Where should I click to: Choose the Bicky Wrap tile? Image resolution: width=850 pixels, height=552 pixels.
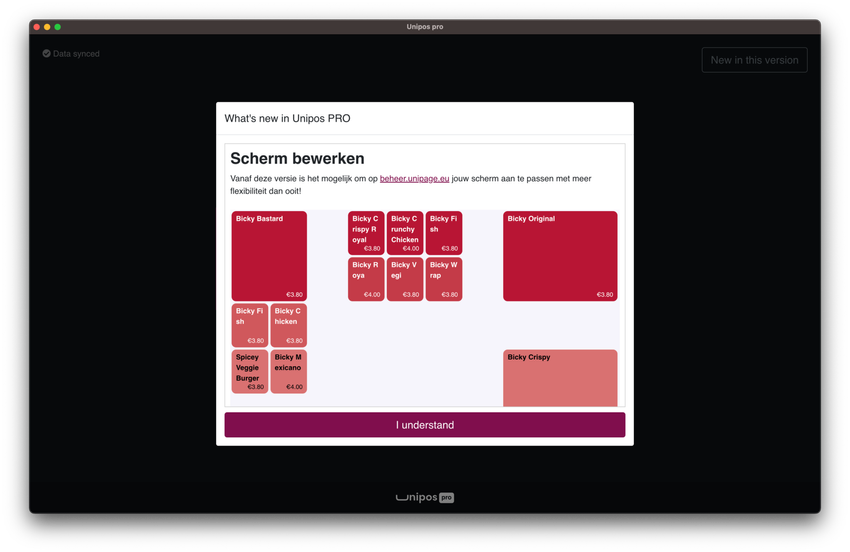pos(444,279)
